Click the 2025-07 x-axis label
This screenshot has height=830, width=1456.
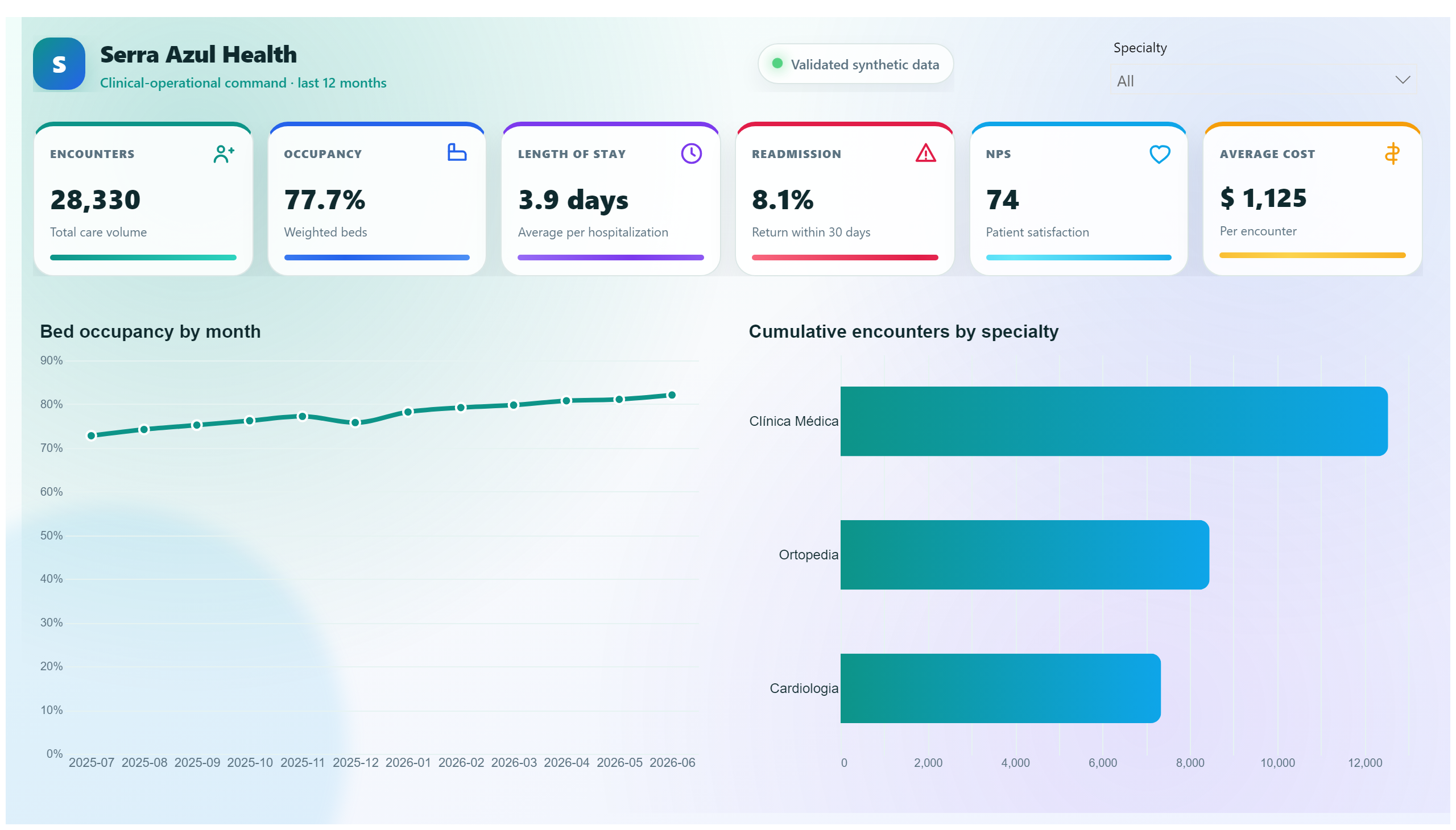tap(91, 762)
